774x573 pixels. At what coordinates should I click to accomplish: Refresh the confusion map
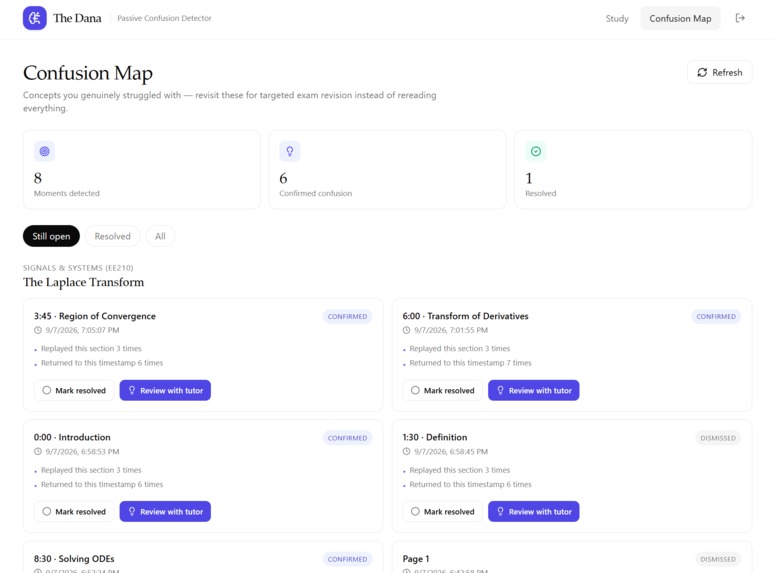[x=719, y=73]
